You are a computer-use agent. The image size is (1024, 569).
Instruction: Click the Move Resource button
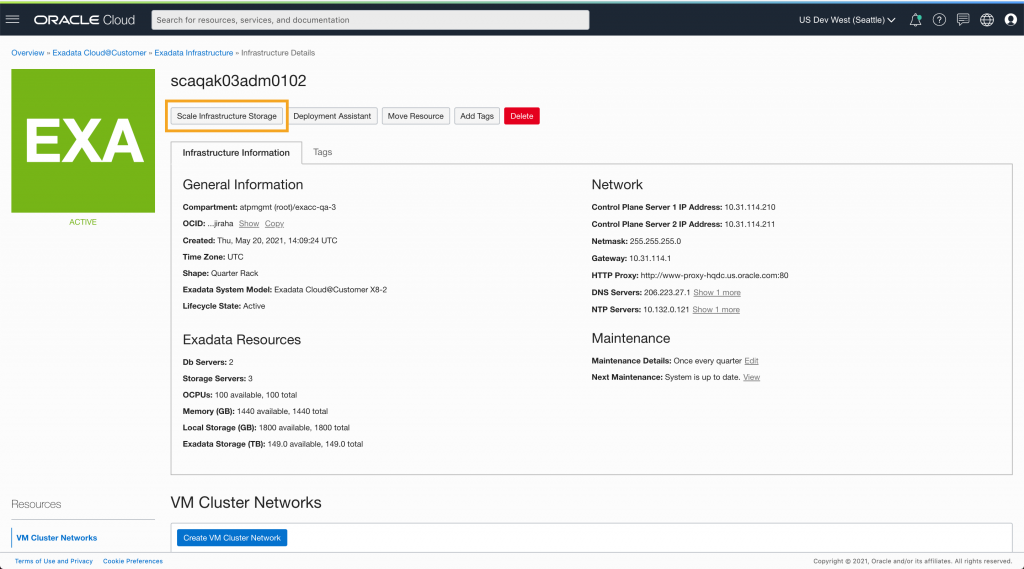click(x=415, y=116)
